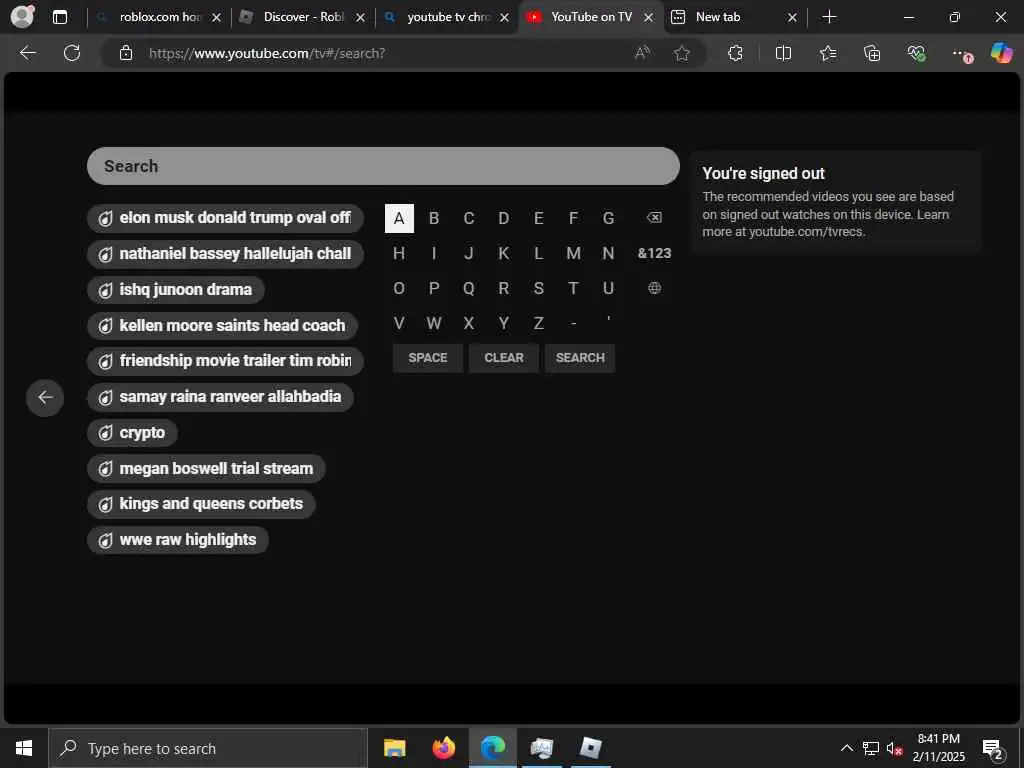1024x768 pixels.
Task: Click the site info lock icon
Action: coord(126,53)
